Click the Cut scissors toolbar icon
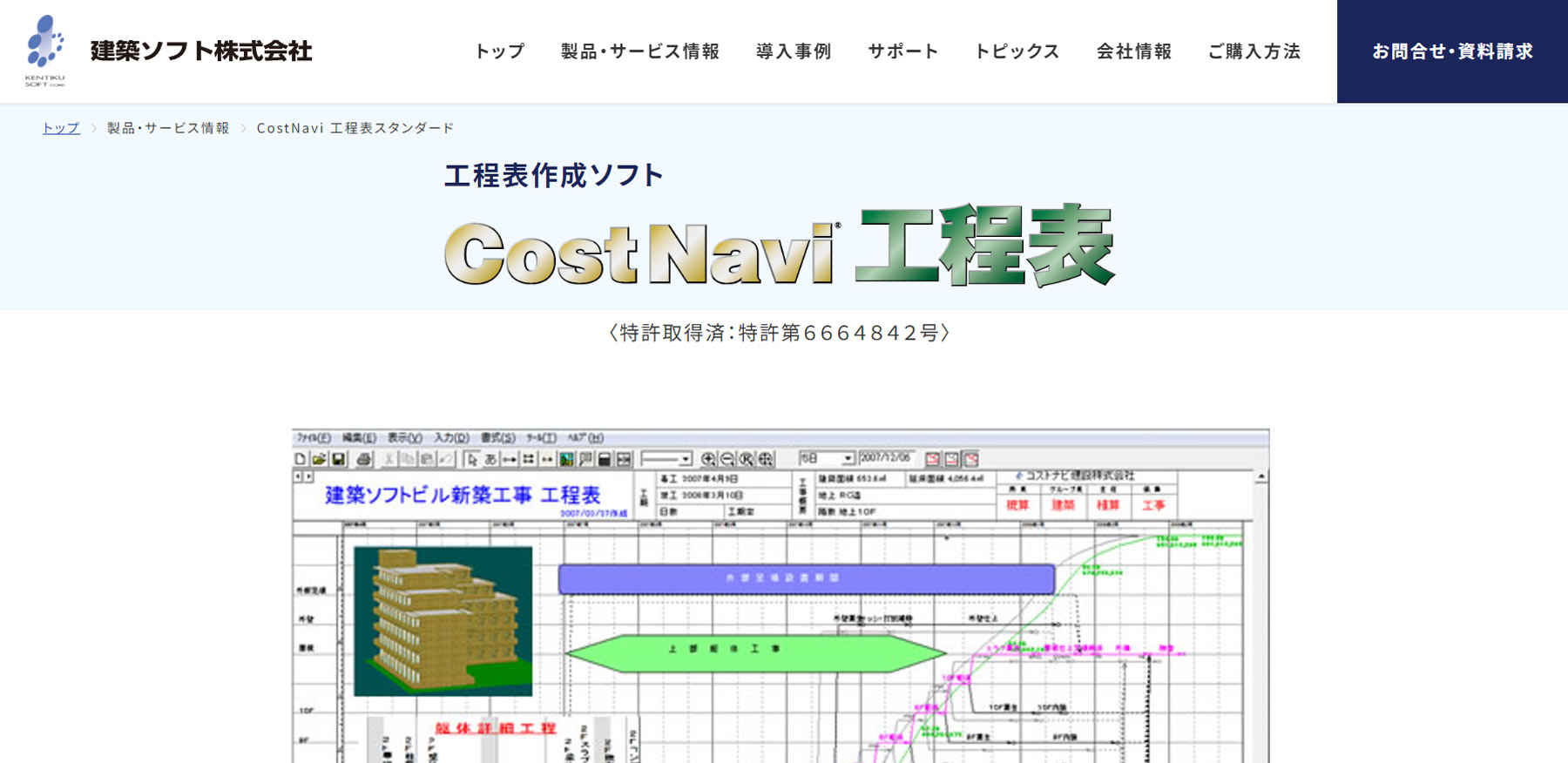This screenshot has width=1568, height=763. [389, 459]
